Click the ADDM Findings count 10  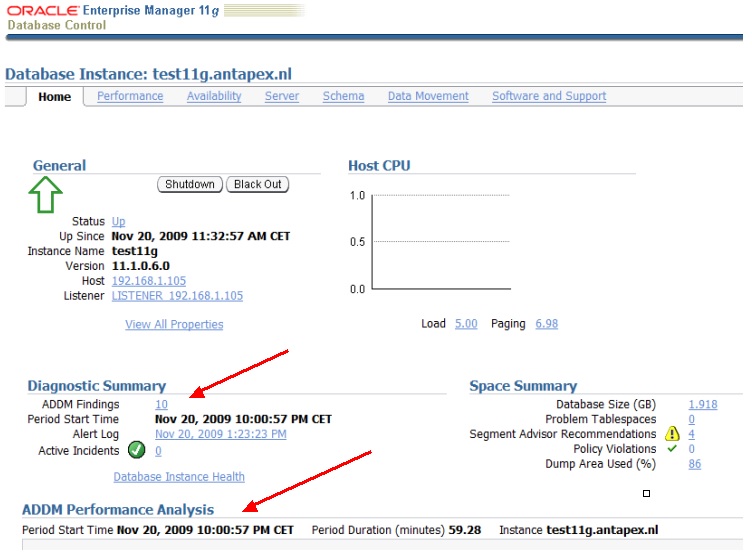[x=162, y=404]
